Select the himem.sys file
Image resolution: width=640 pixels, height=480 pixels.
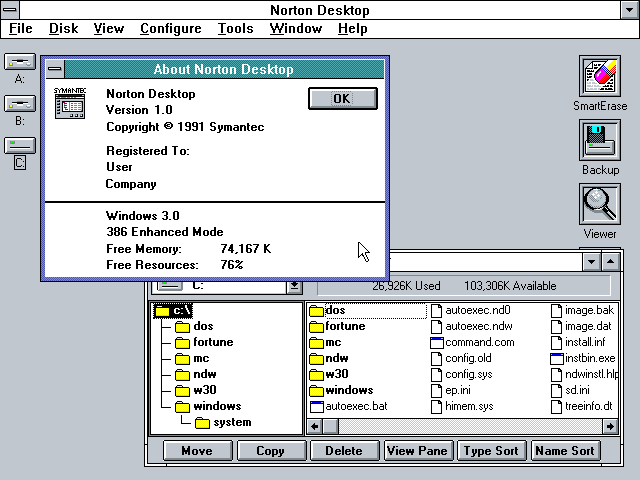click(462, 407)
